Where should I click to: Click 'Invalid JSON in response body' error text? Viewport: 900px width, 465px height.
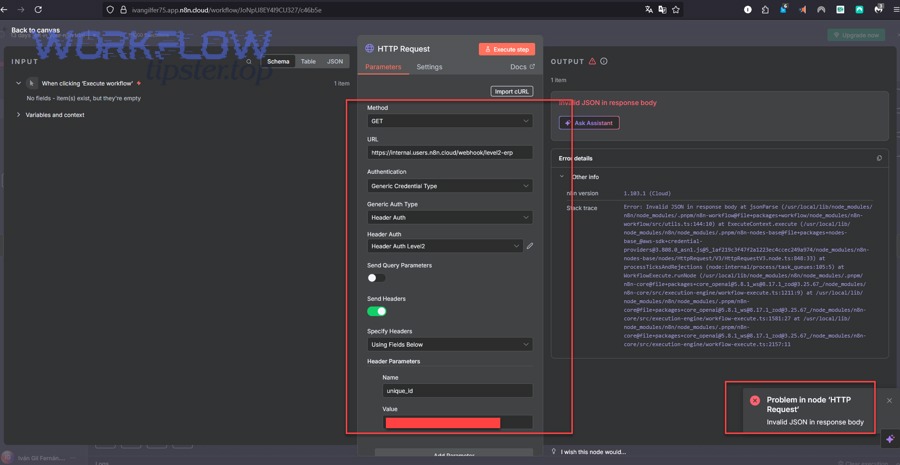(607, 103)
